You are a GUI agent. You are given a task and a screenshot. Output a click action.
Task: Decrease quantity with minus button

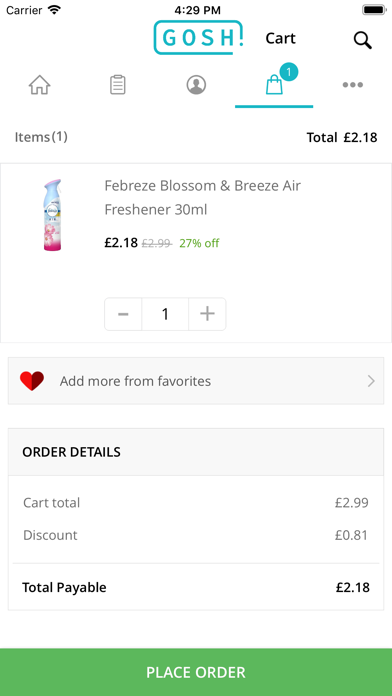pos(123,314)
